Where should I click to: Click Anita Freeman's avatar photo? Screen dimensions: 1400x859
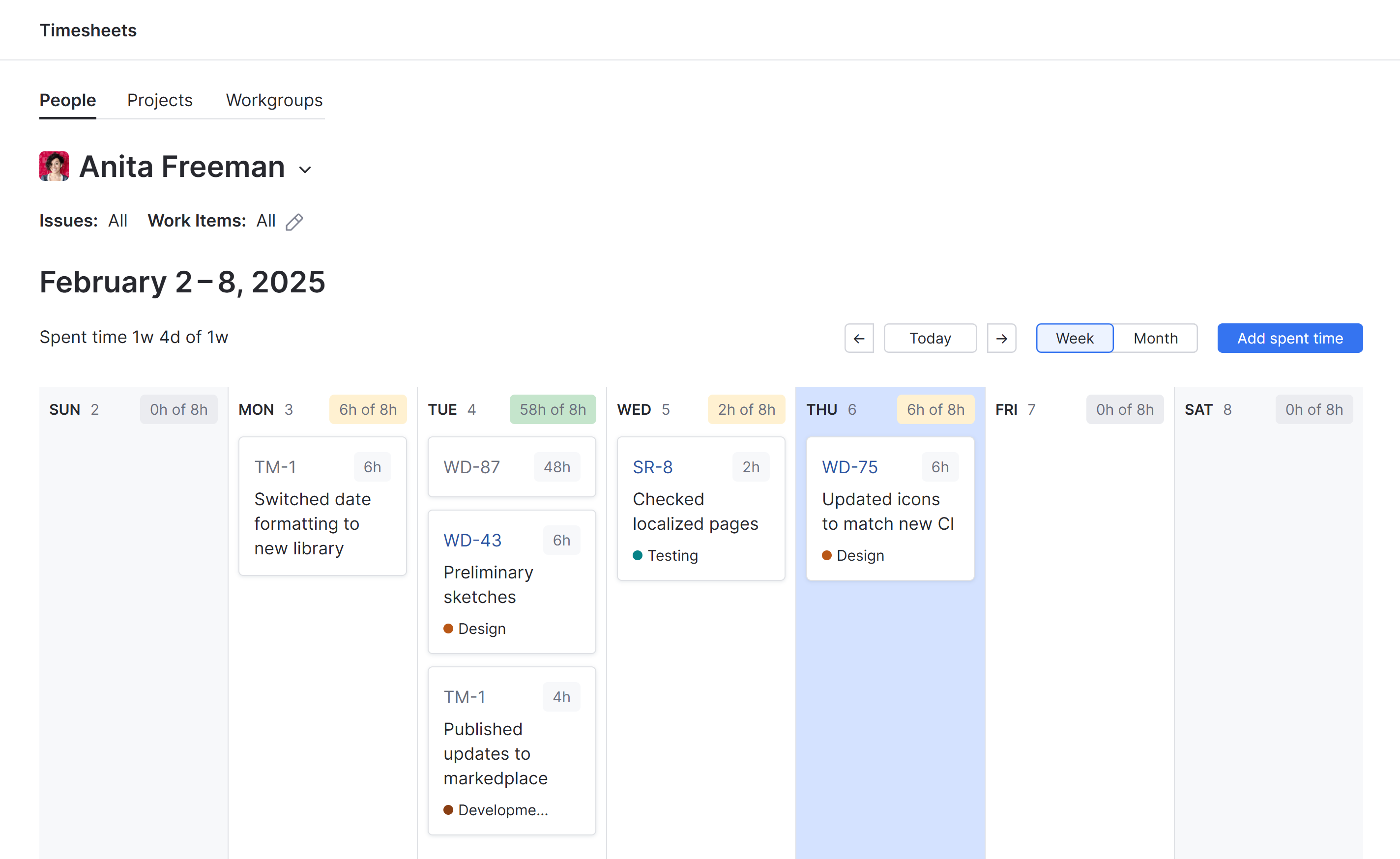tap(54, 166)
